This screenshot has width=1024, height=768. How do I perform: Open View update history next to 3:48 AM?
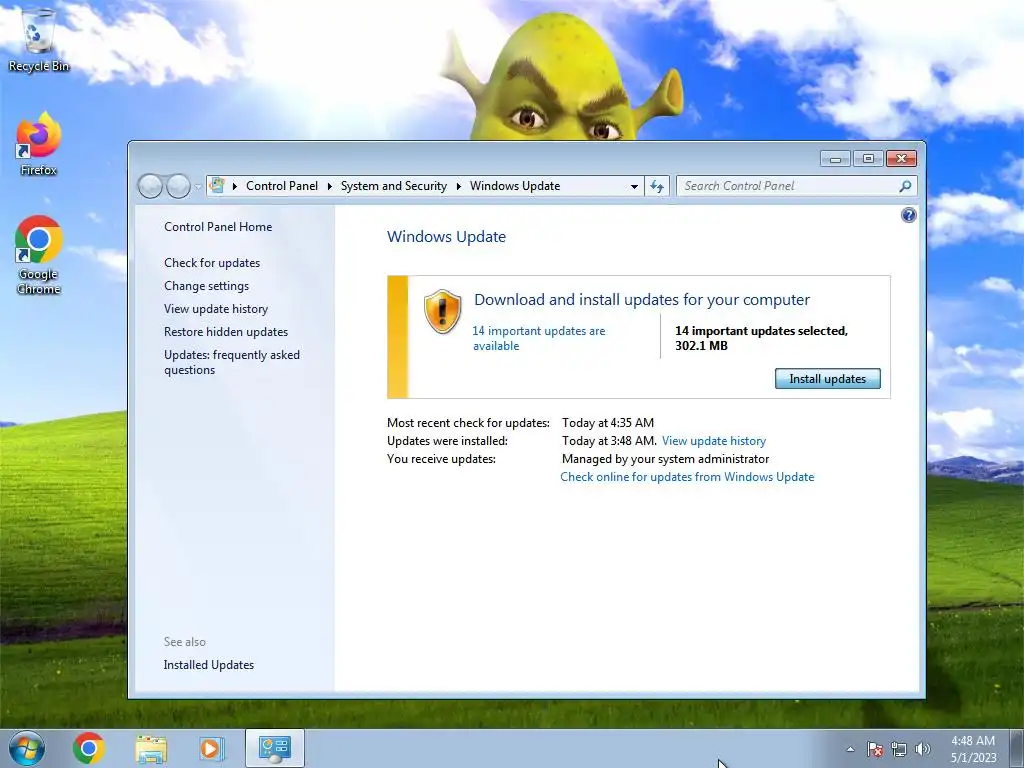click(714, 441)
